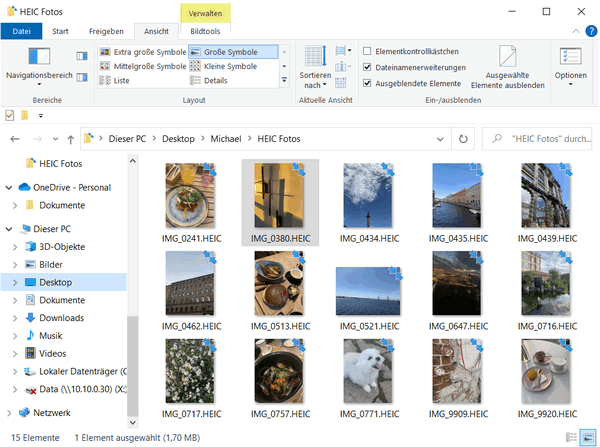Image resolution: width=600 pixels, height=447 pixels.
Task: Open the help question mark icon
Action: 591,31
